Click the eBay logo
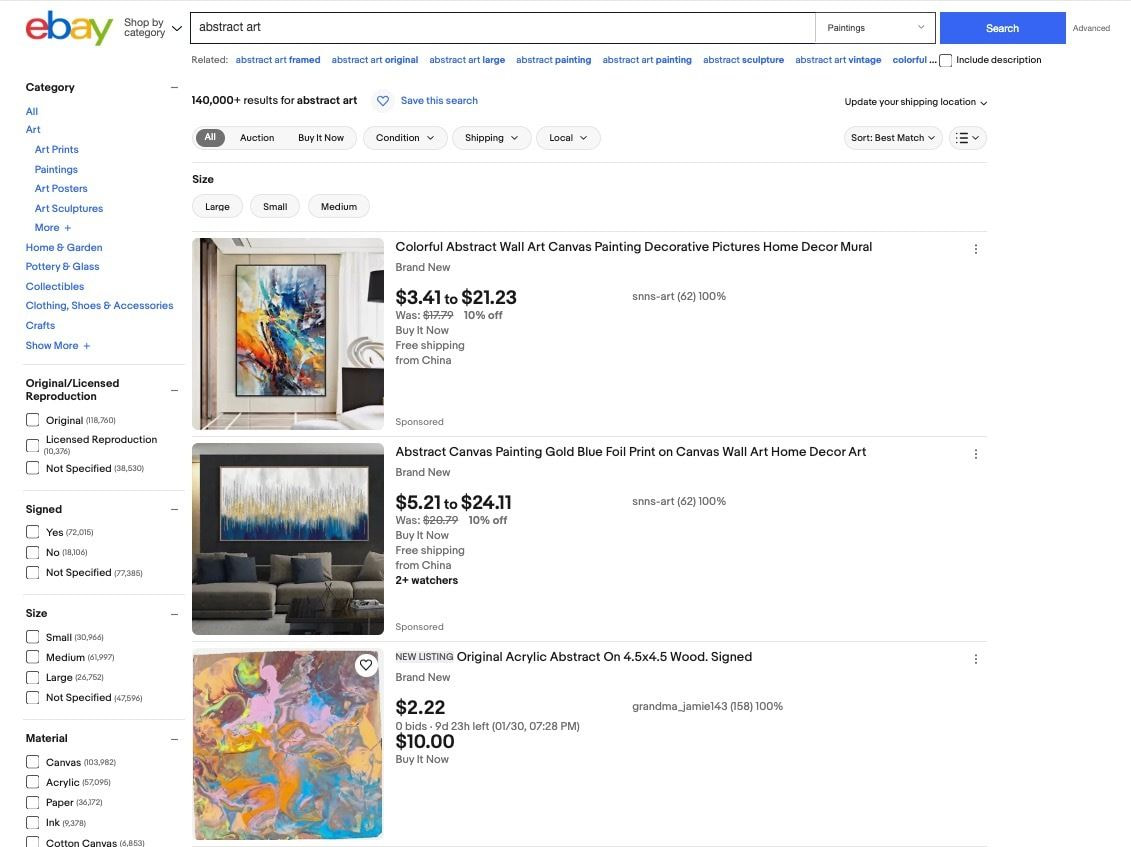The width and height of the screenshot is (1131, 847). [68, 28]
